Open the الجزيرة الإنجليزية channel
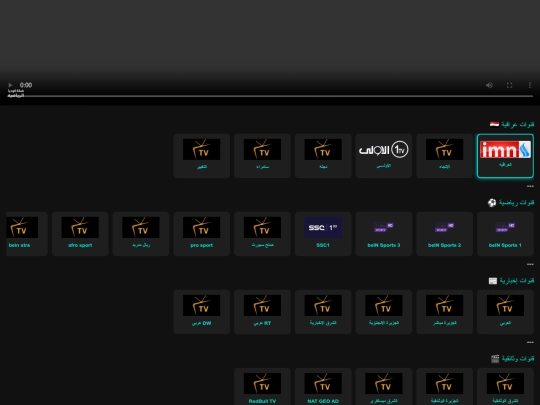This screenshot has width=540, height=405. click(x=384, y=312)
